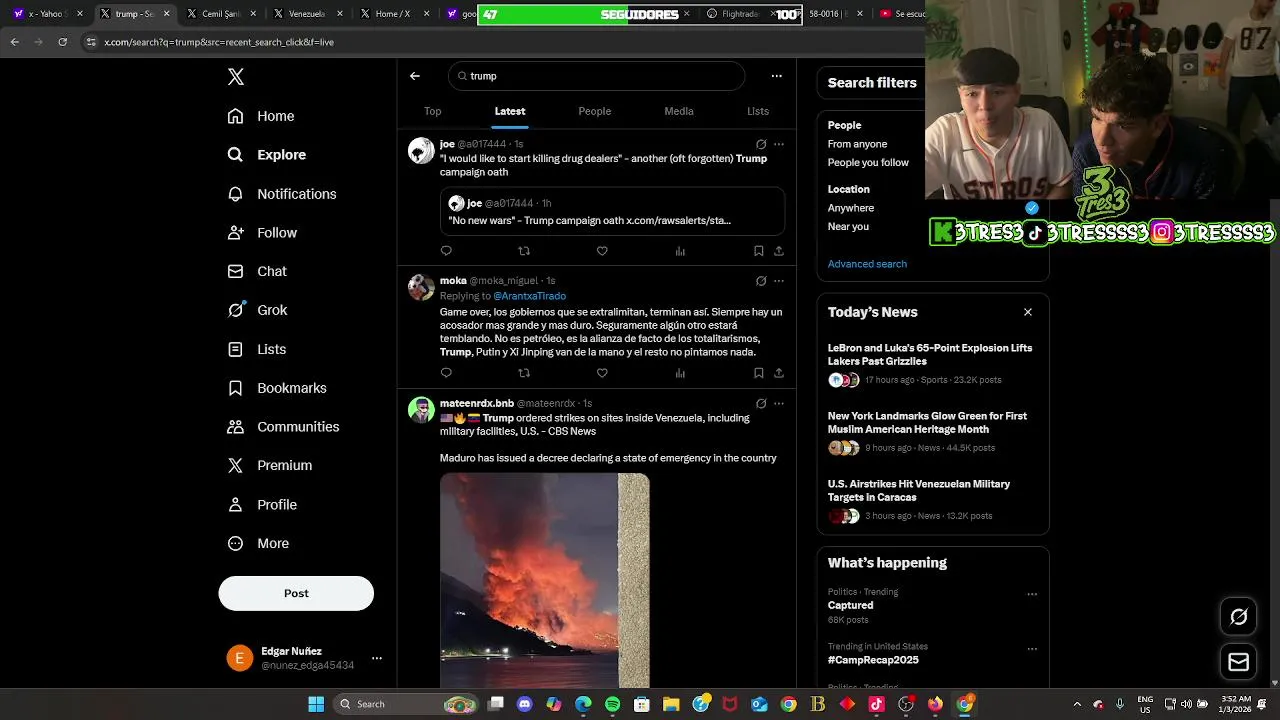Open LeBron and Luka's 65-Point news story
This screenshot has height=720, width=1280.
[x=933, y=366]
